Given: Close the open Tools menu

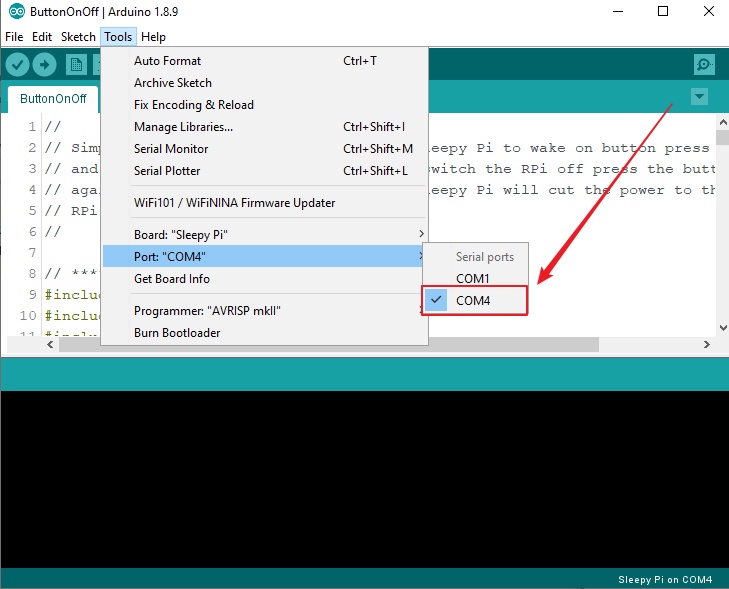Looking at the screenshot, I should [118, 37].
